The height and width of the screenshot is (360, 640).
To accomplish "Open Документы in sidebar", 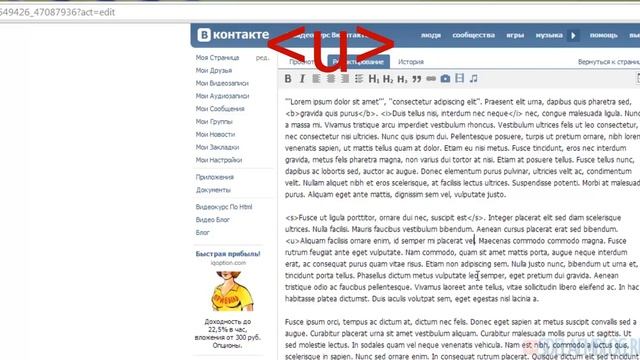I will [213, 190].
